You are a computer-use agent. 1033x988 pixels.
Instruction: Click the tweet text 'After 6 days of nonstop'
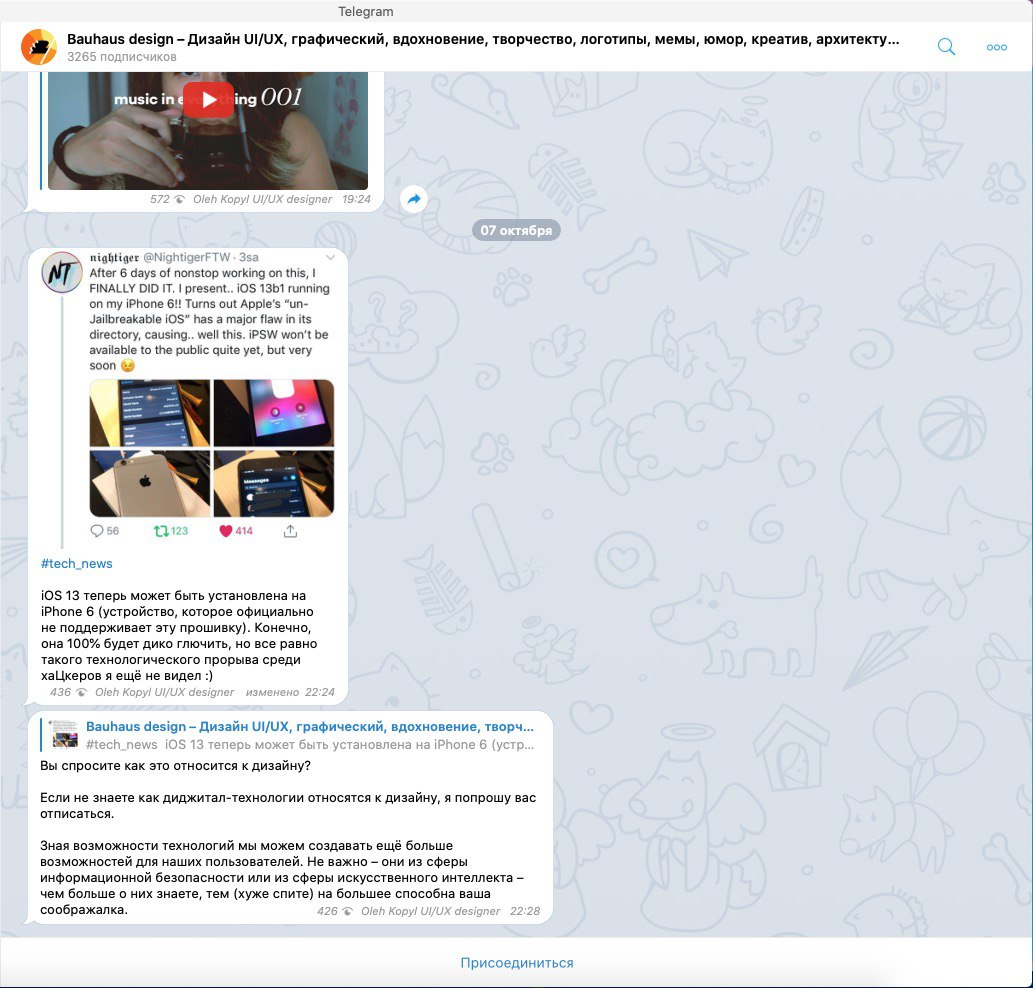pos(209,319)
